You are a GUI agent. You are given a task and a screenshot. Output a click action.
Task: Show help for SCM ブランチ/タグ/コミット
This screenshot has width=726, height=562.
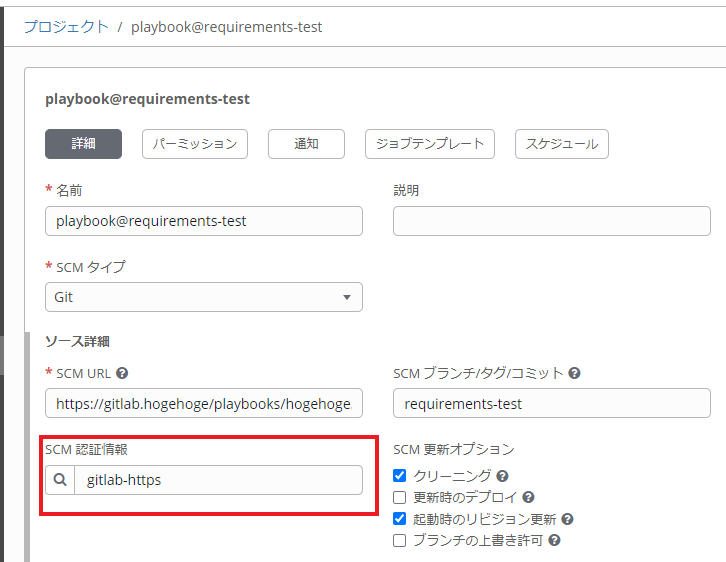tap(575, 373)
